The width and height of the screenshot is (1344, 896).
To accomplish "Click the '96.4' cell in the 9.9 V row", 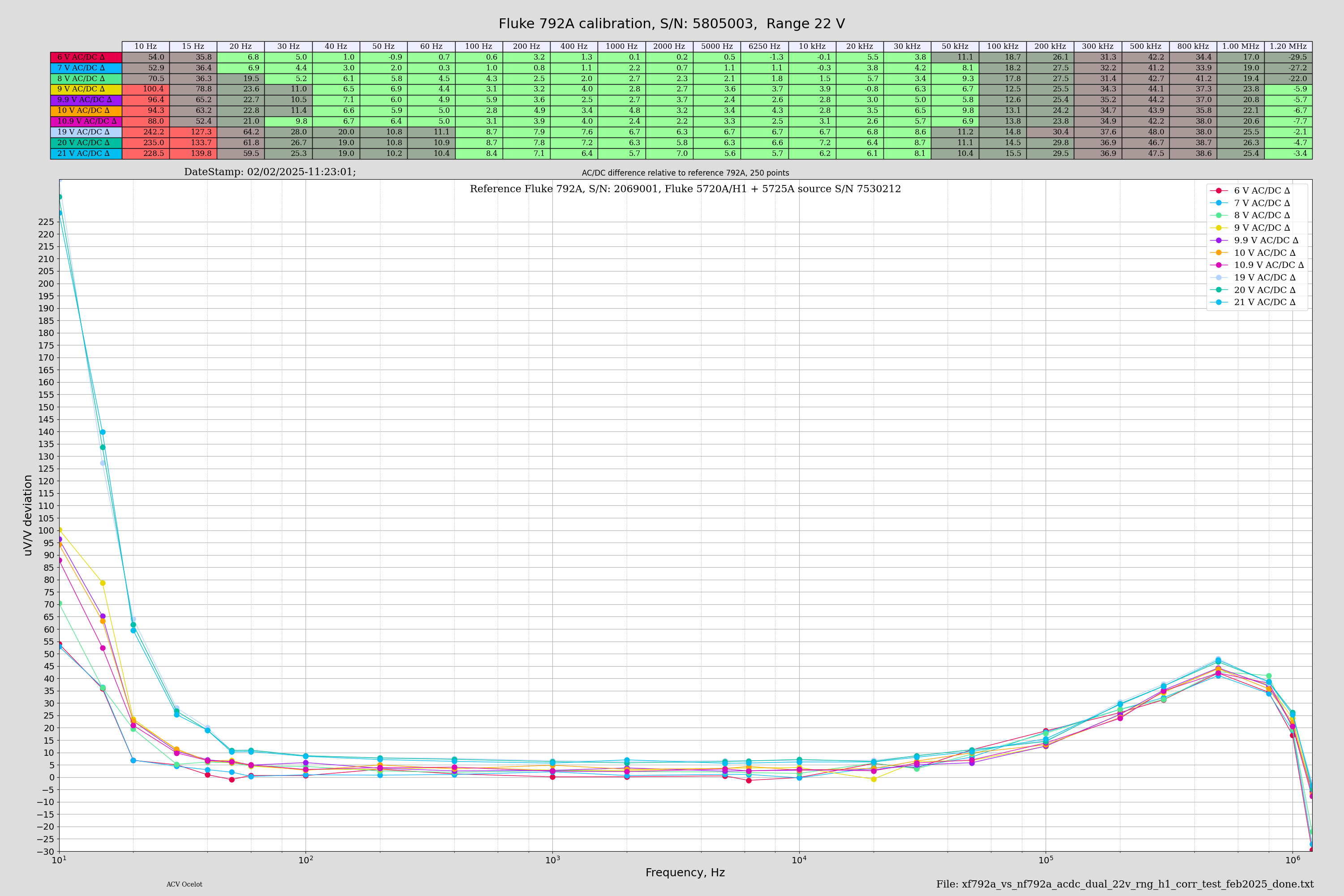I will pyautogui.click(x=146, y=100).
